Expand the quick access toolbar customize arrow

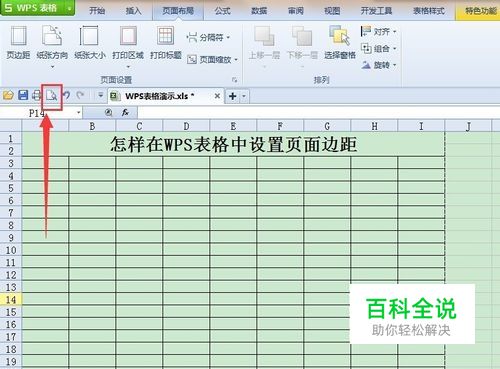[100, 96]
